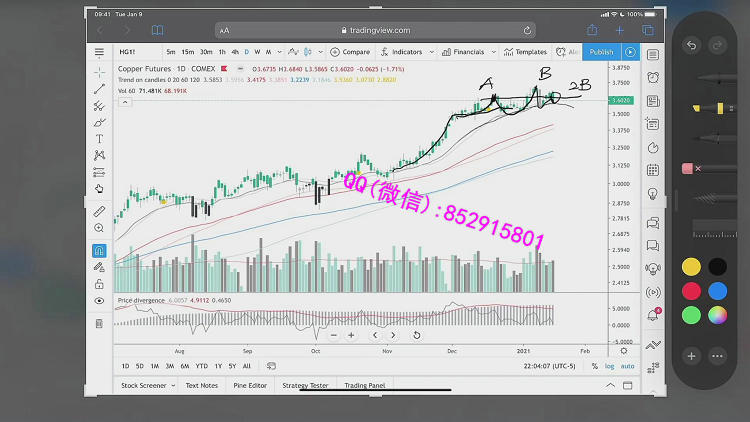Toggle magnet mode for drawings
This screenshot has height=422, width=750.
pyautogui.click(x=99, y=251)
